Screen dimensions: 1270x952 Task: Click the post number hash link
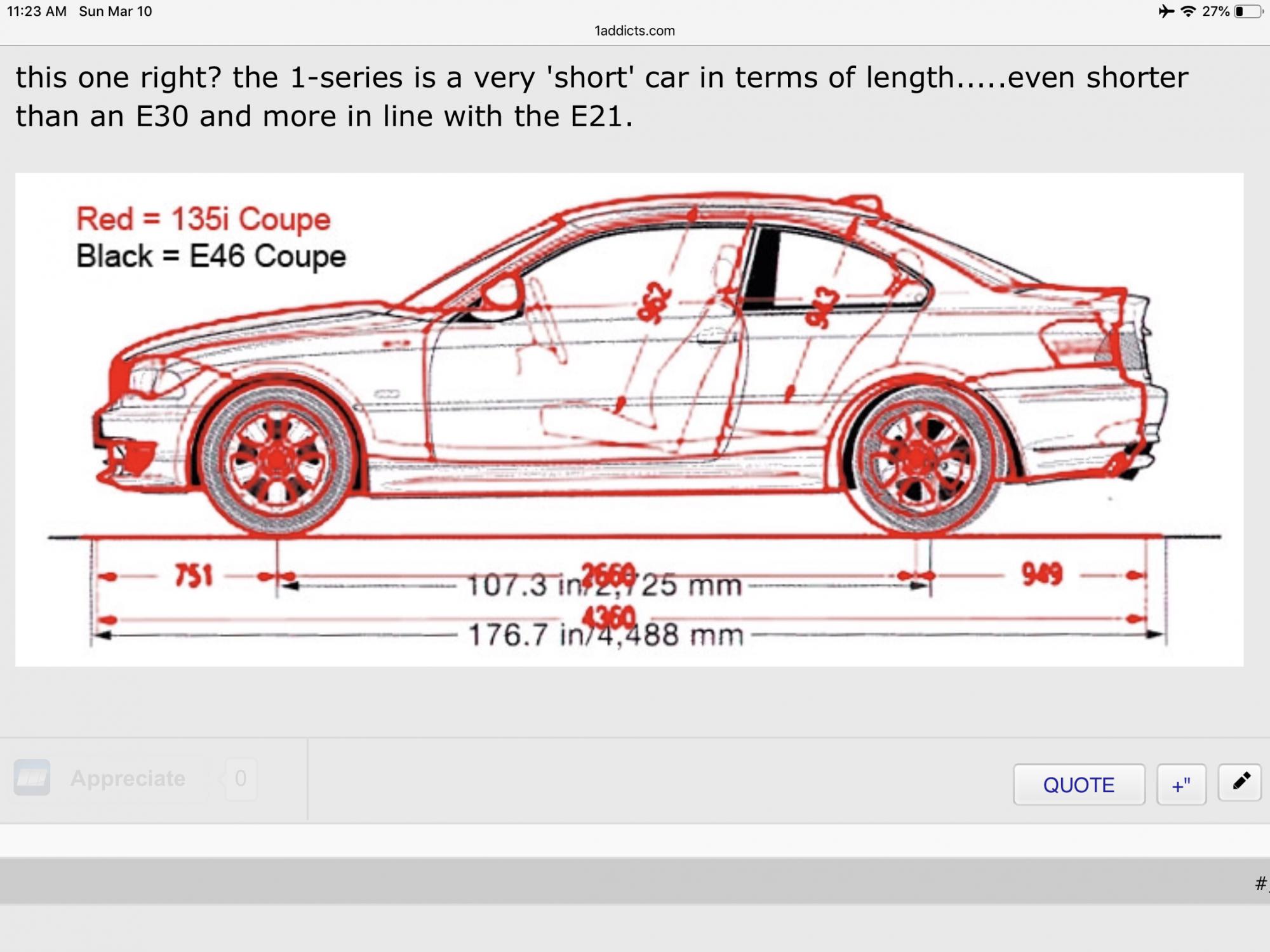pos(1261,883)
